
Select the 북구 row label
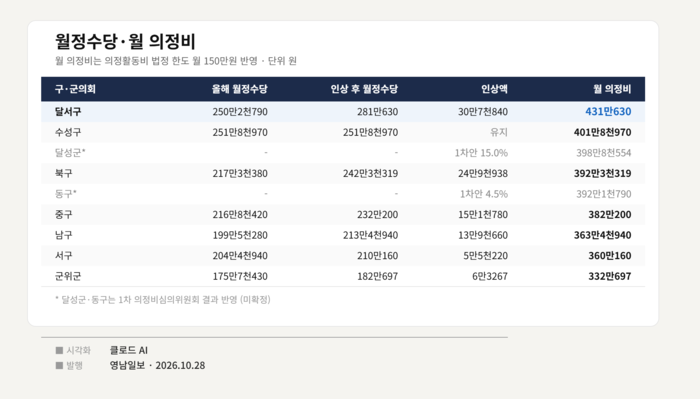[63, 173]
